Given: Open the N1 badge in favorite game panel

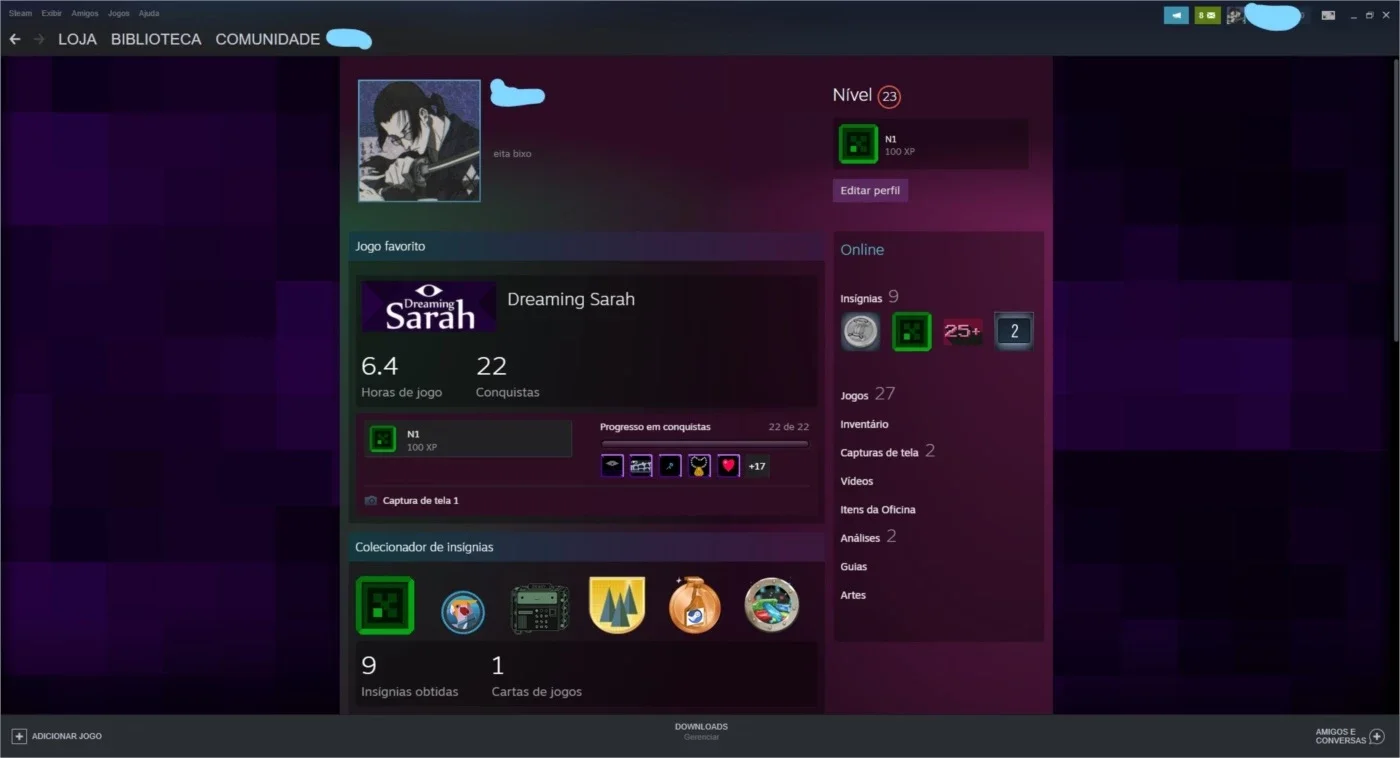Looking at the screenshot, I should (382, 439).
